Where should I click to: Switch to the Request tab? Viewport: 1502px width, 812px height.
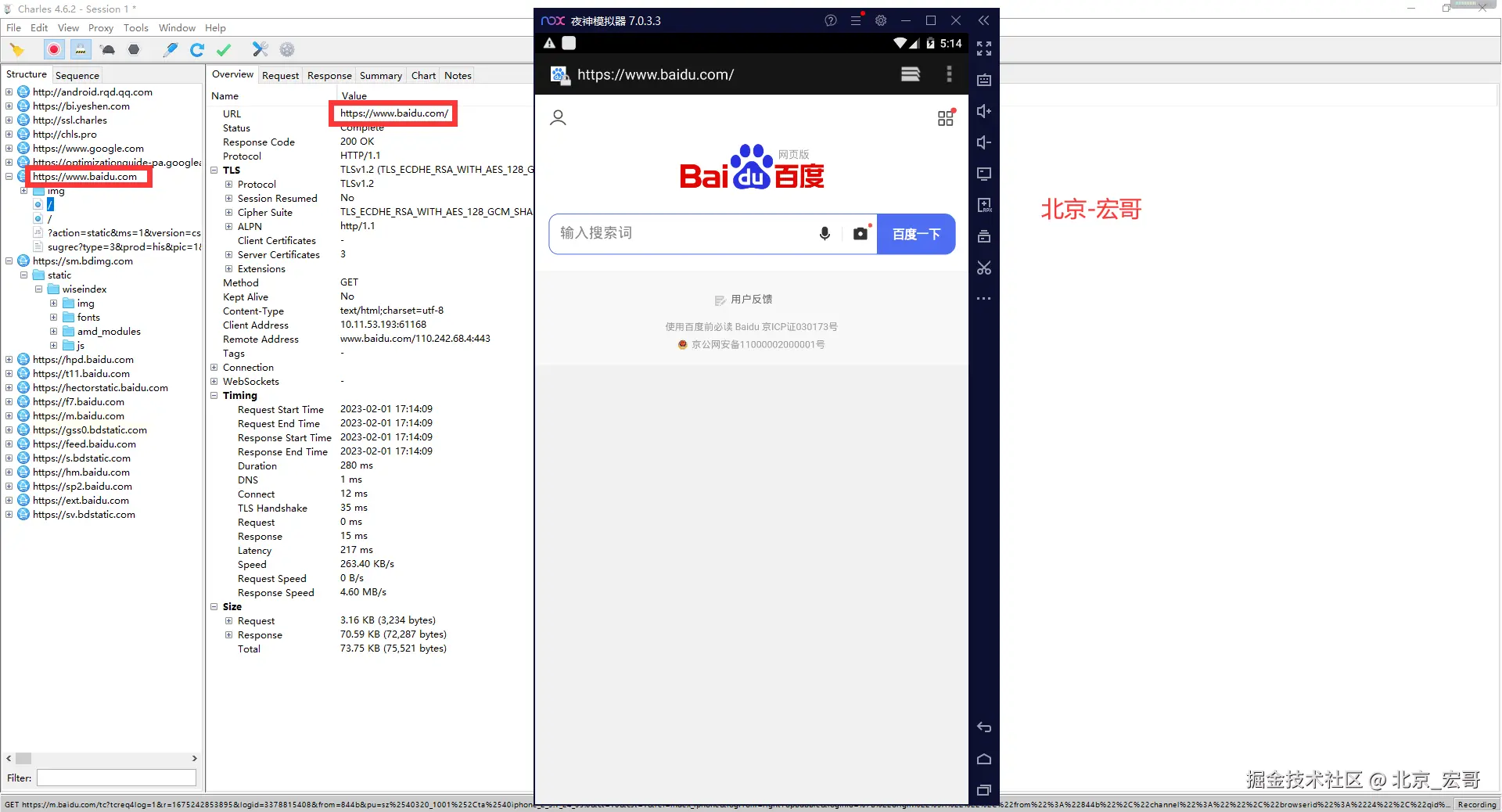(280, 75)
